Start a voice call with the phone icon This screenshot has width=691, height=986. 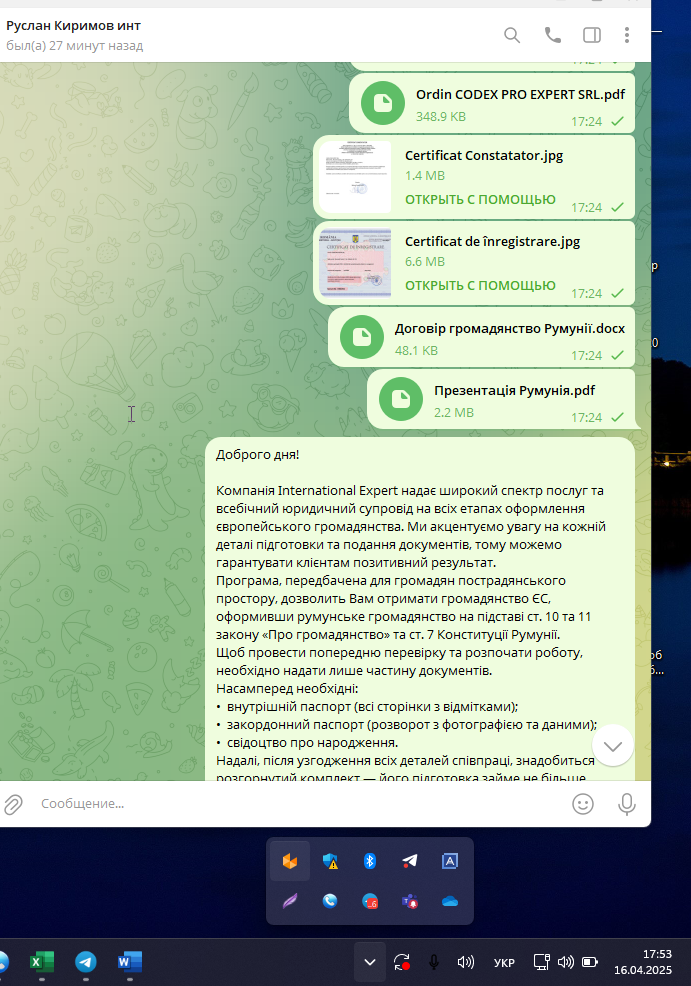tap(552, 35)
